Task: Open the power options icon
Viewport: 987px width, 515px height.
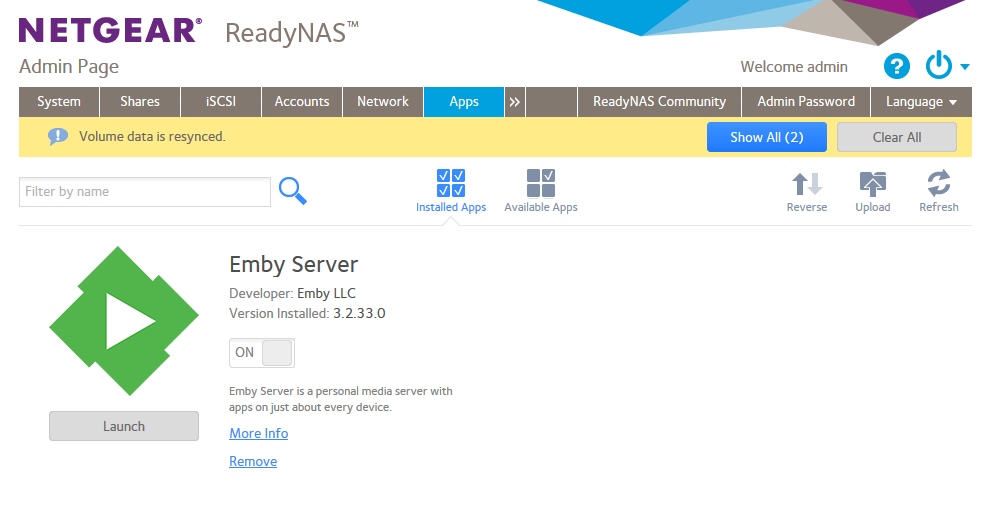Action: coord(939,65)
